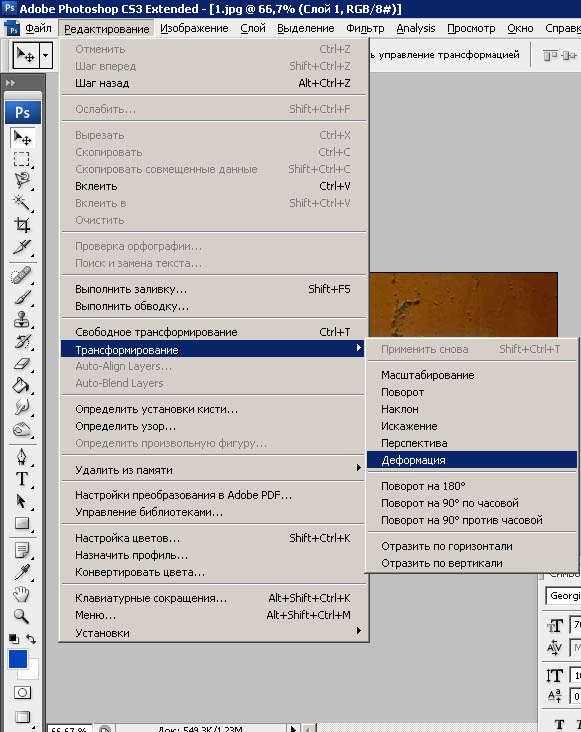Open the Изображение menu

(194, 28)
